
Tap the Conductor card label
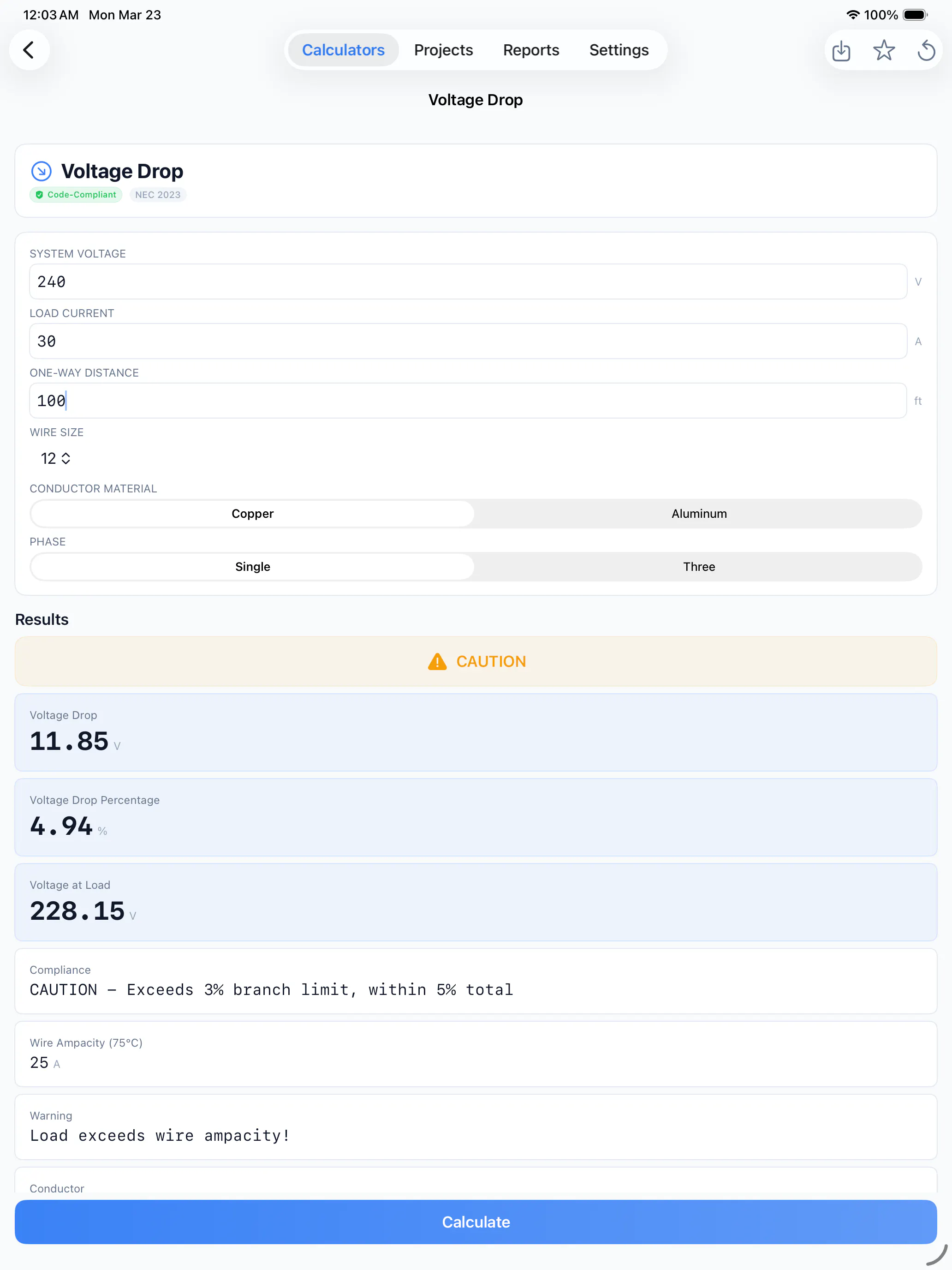(57, 1188)
